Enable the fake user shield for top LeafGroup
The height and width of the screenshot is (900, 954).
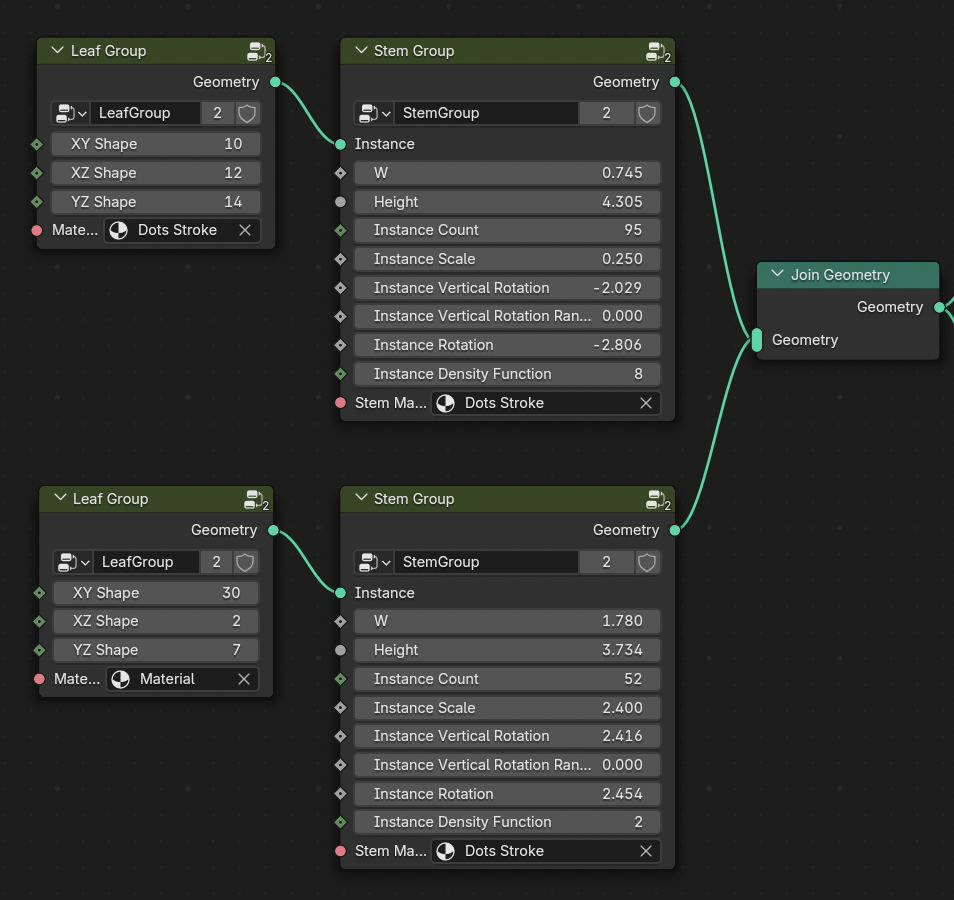(246, 113)
